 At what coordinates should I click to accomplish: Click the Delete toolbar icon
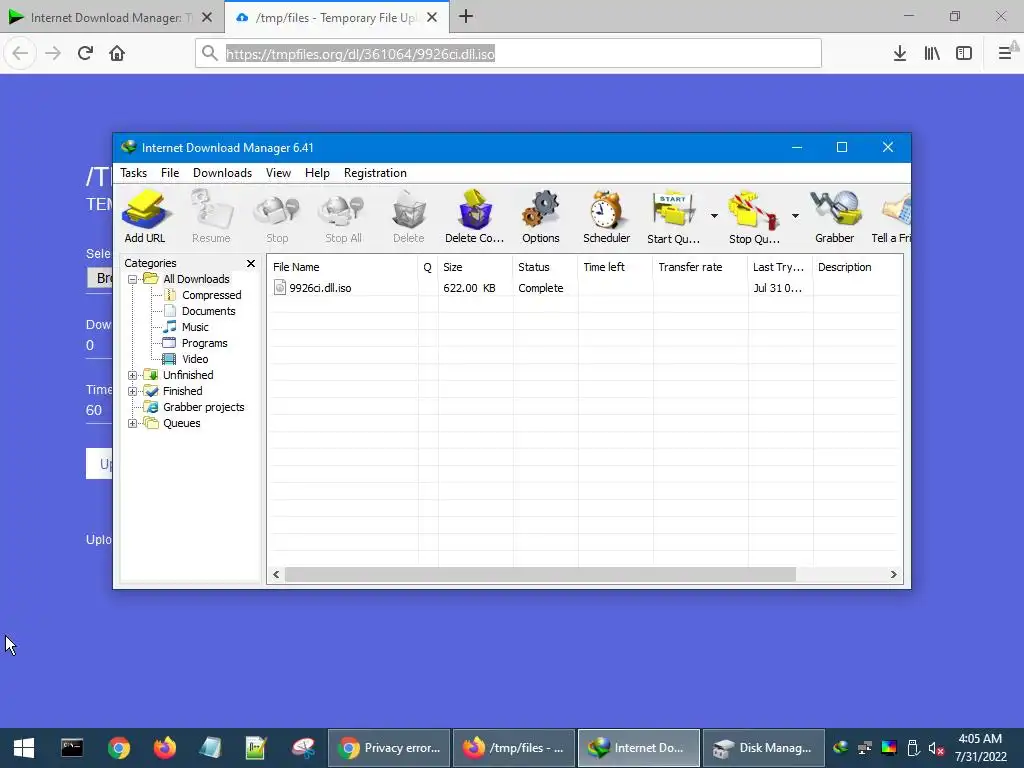click(409, 216)
